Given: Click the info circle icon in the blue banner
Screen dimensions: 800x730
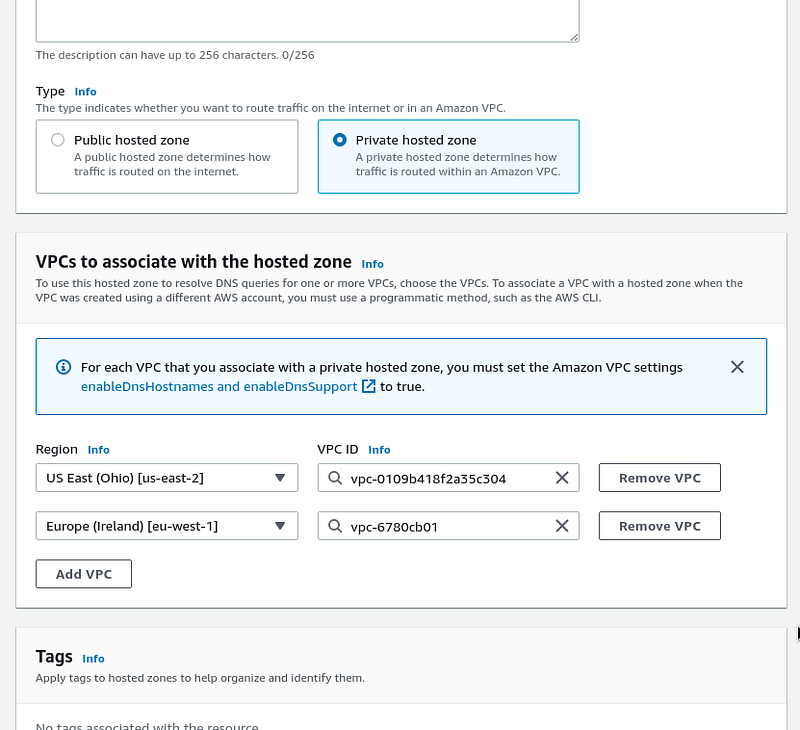Looking at the screenshot, I should [63, 367].
